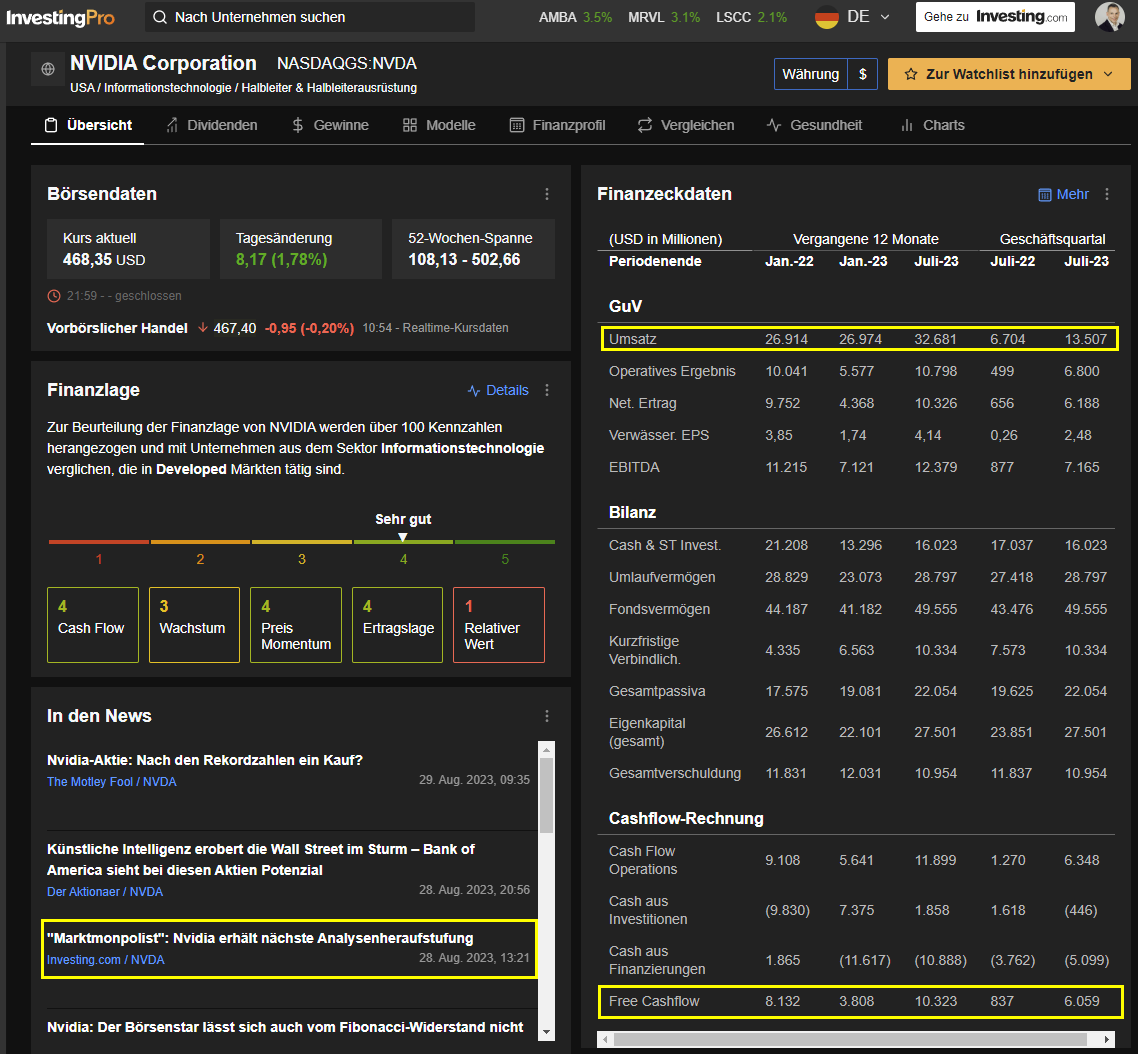Click the financial table scroll left arrow
1138x1054 pixels.
coord(605,1039)
